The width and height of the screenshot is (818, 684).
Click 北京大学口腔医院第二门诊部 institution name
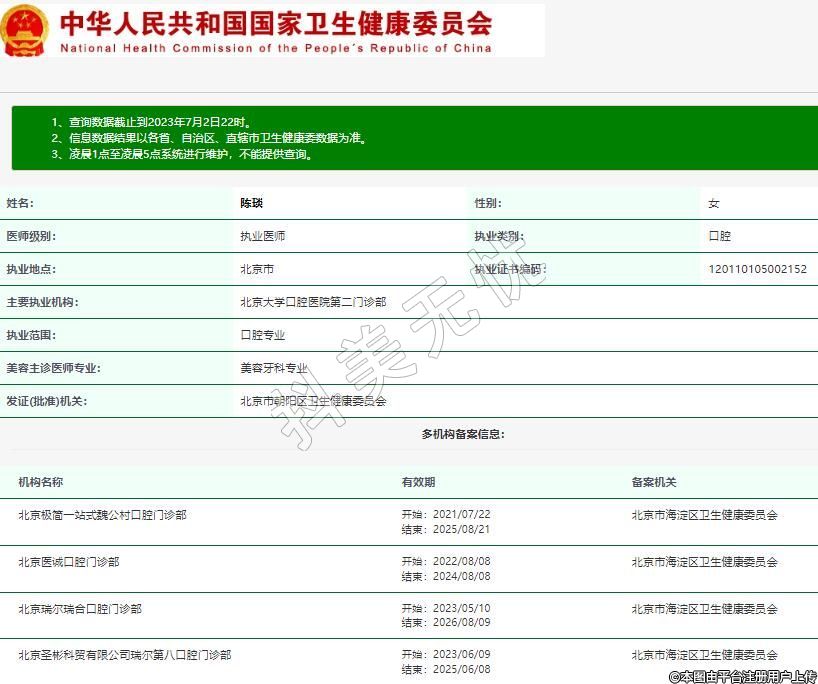[x=312, y=302]
